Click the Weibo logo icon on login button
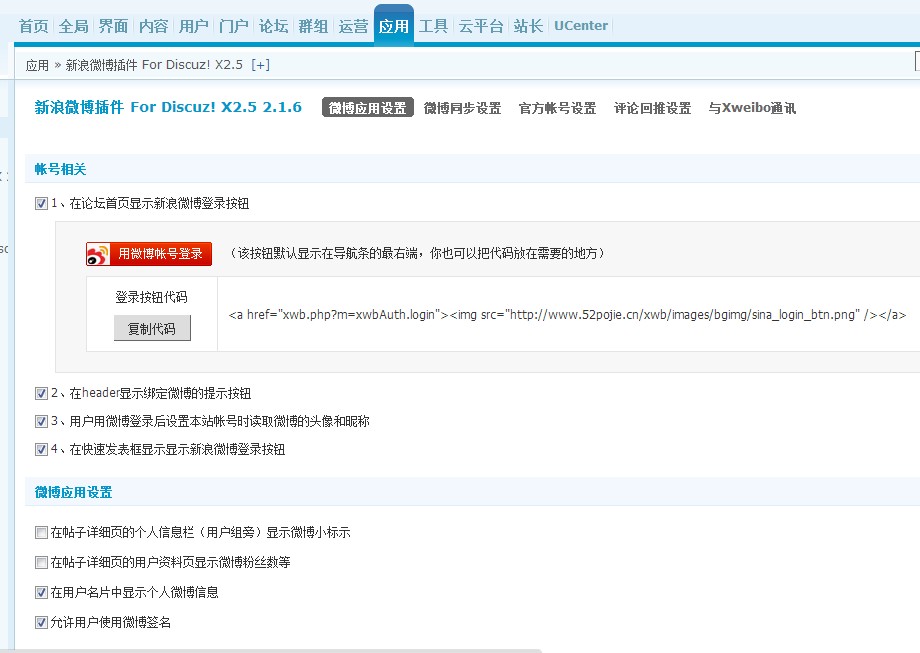The height and width of the screenshot is (653, 920). 98,255
